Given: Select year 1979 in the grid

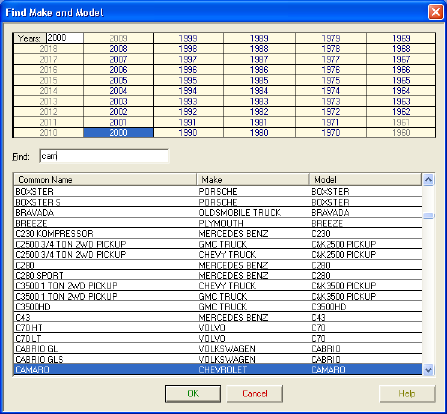Looking at the screenshot, I should 331,38.
